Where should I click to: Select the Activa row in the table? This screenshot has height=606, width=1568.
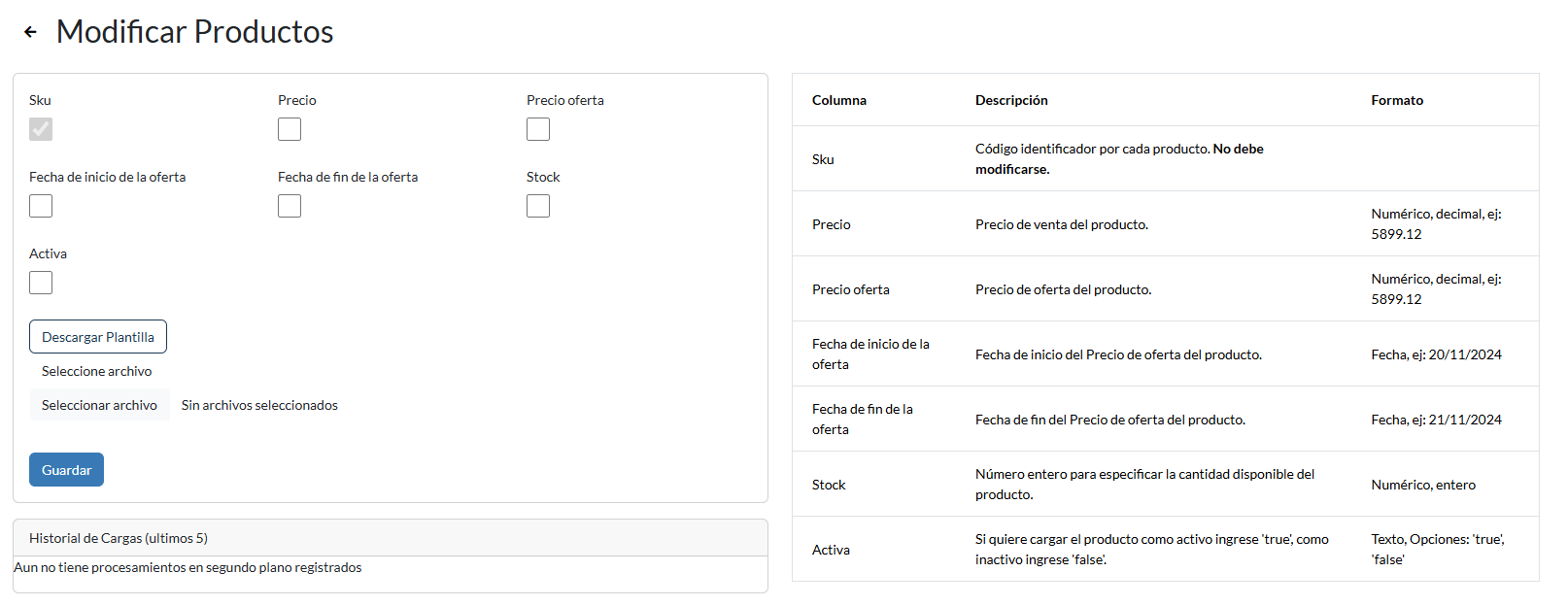click(1165, 549)
